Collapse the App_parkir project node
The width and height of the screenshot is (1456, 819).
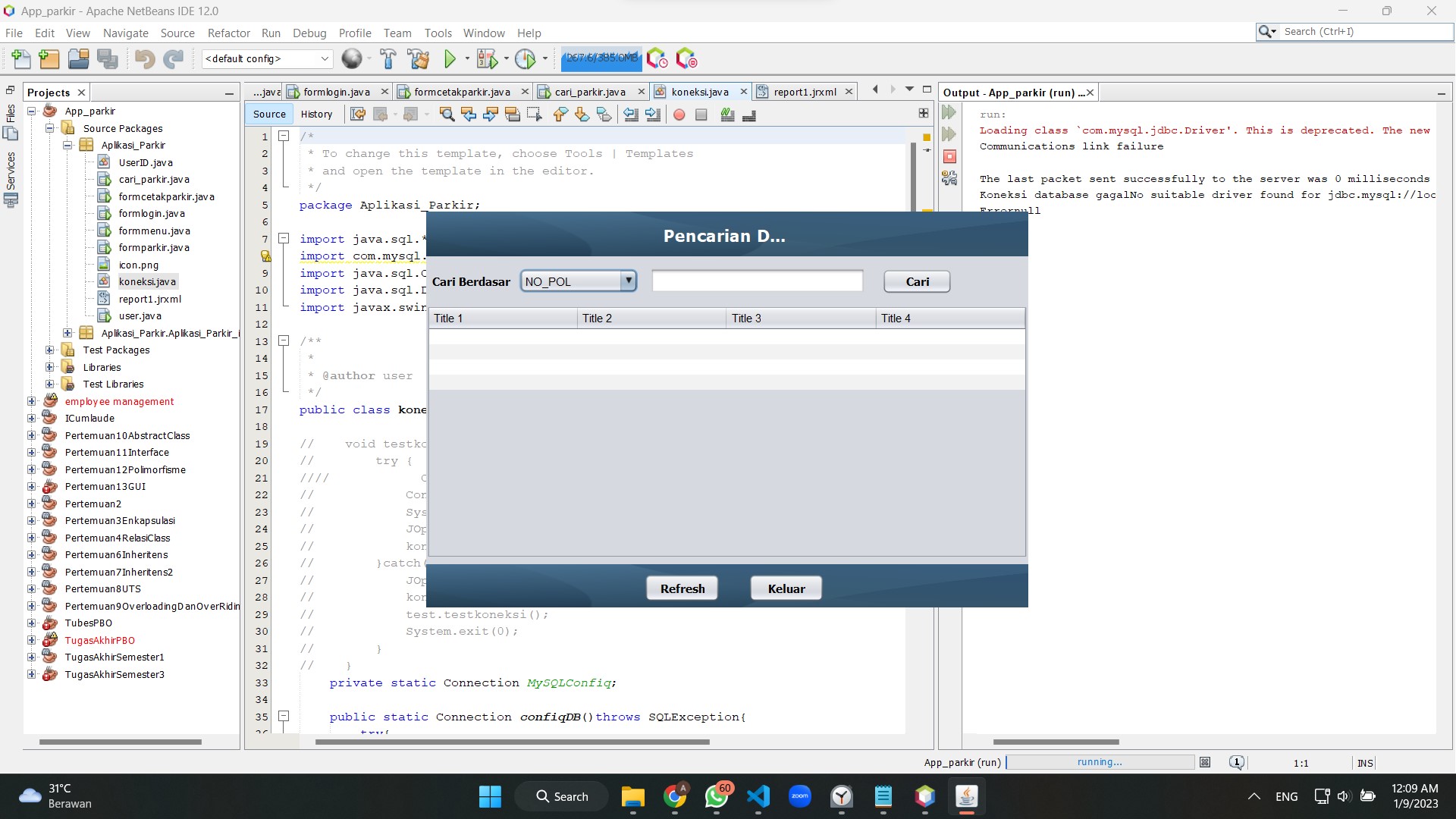tap(32, 111)
